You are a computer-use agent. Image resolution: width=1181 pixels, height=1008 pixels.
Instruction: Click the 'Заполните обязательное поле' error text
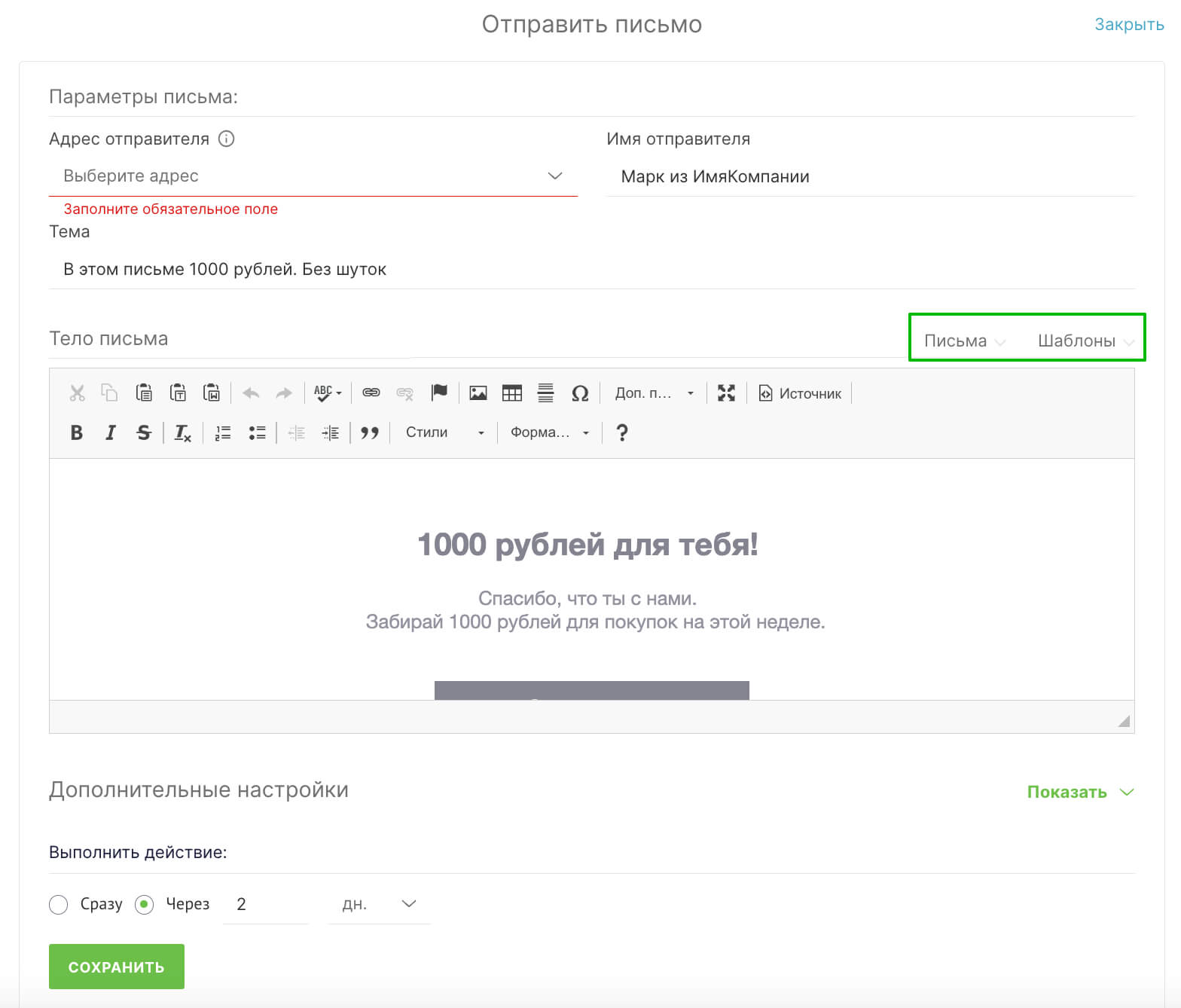(x=171, y=209)
